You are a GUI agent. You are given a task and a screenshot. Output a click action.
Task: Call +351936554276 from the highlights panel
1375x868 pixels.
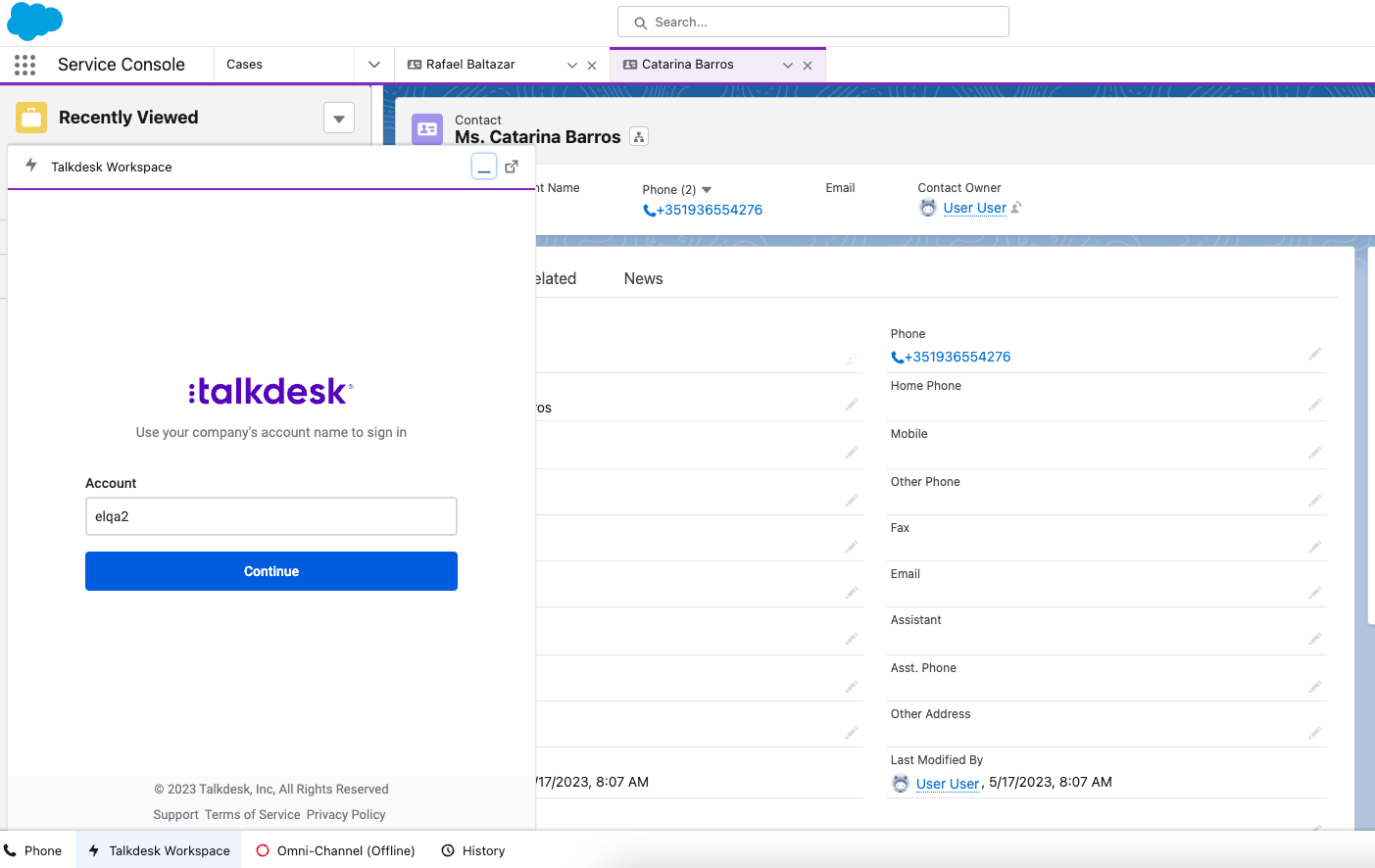pyautogui.click(x=703, y=210)
